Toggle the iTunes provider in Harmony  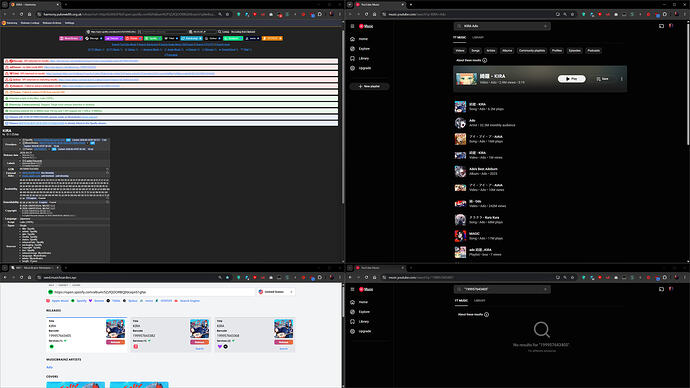click(134, 38)
